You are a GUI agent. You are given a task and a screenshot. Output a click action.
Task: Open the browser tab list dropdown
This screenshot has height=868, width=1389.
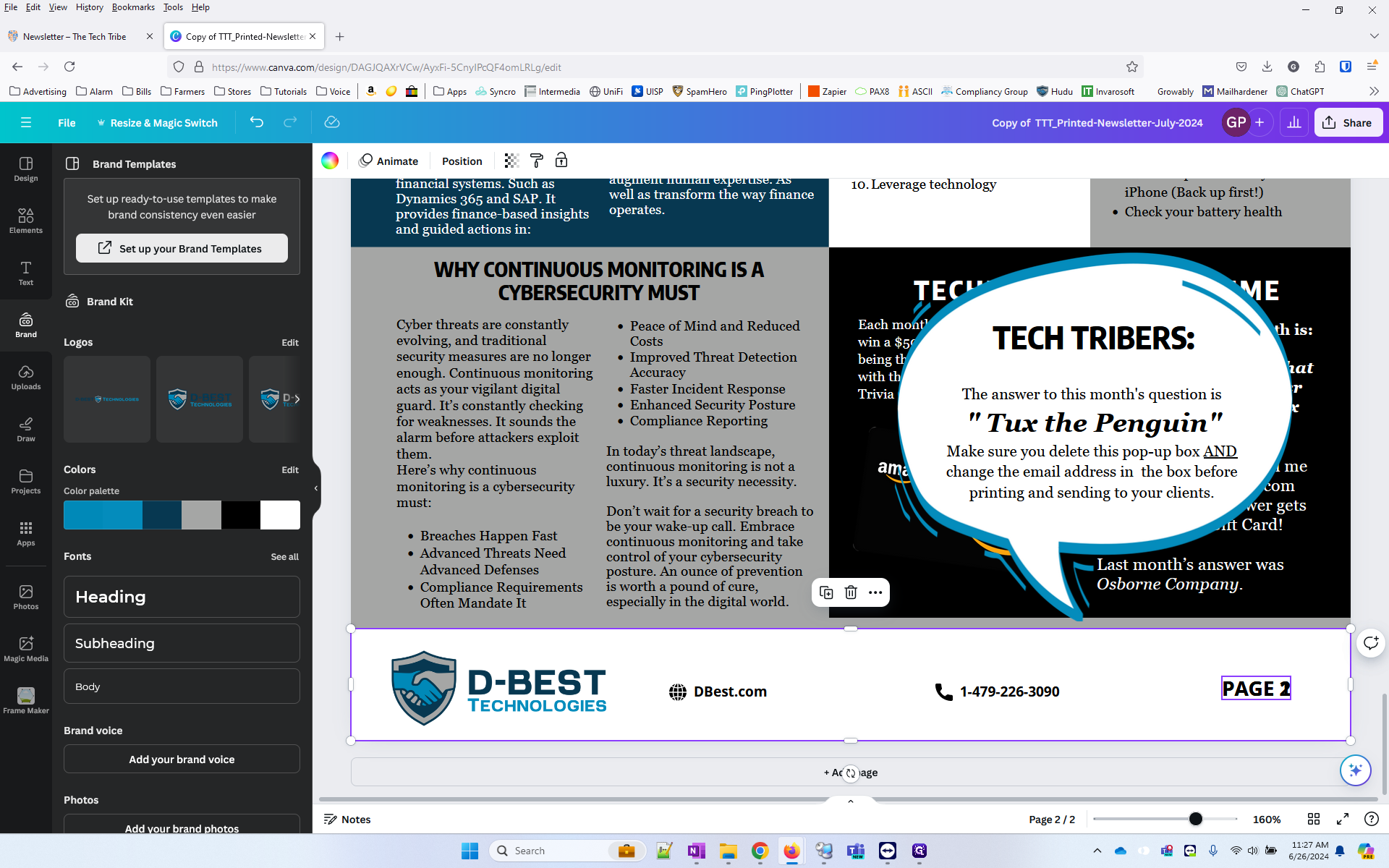point(1374,36)
